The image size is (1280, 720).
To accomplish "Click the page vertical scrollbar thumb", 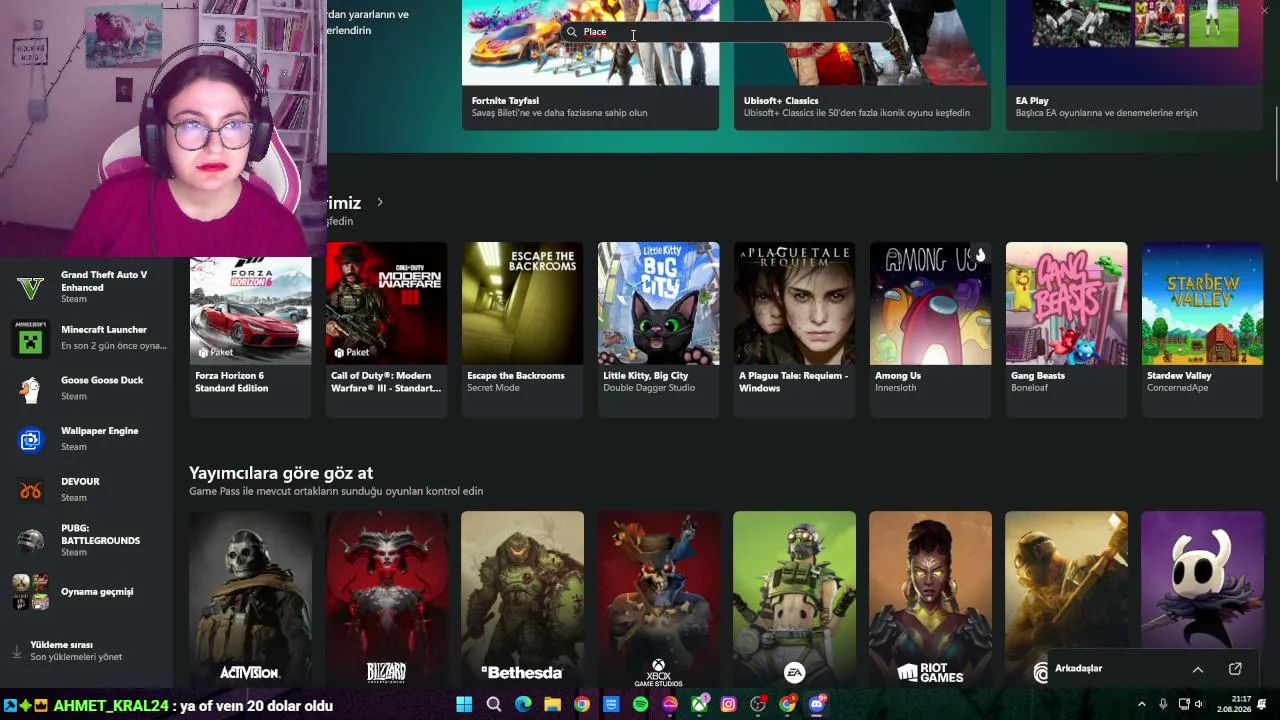I will pos(1276,145).
